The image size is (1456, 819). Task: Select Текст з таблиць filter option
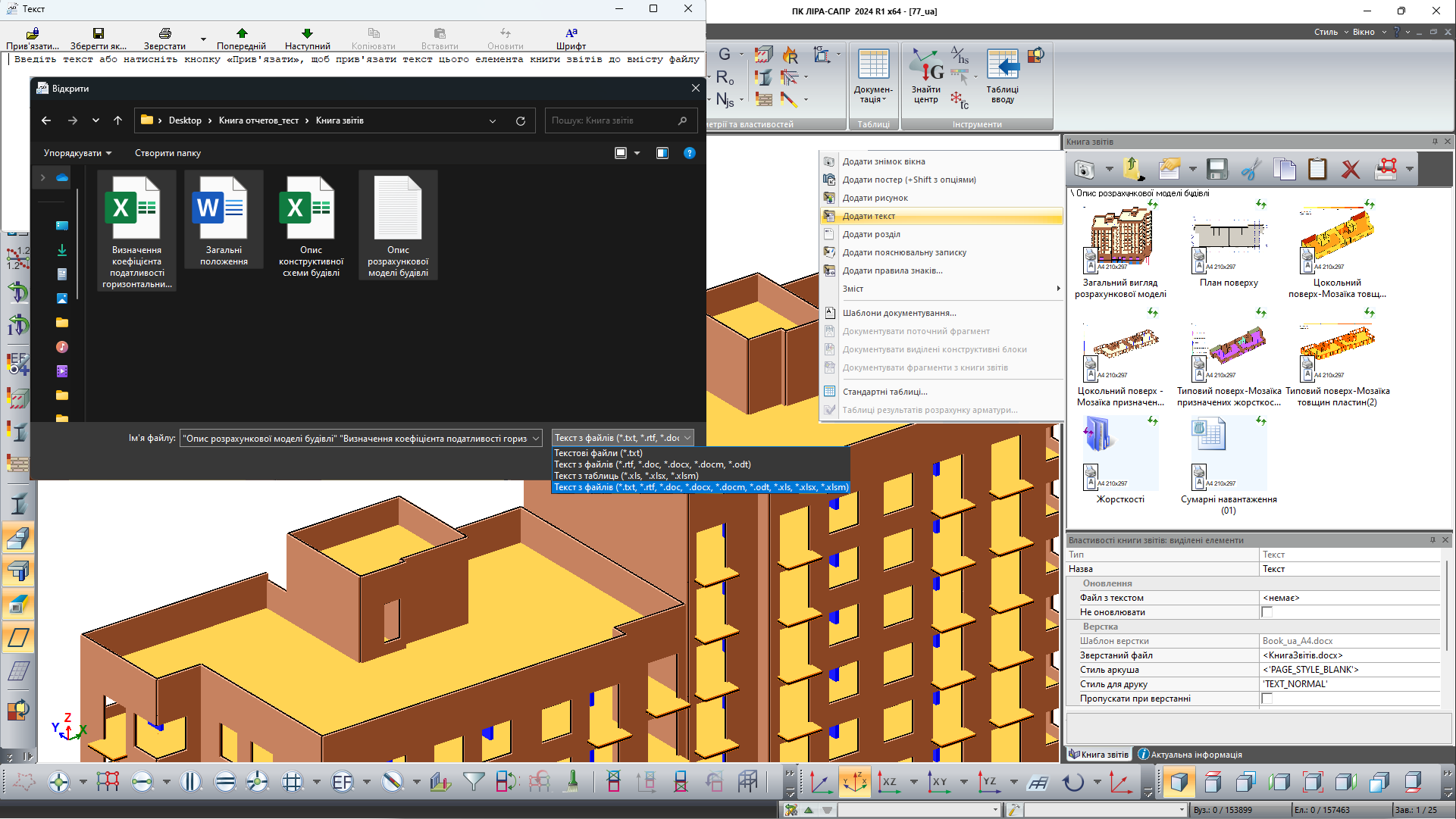626,476
